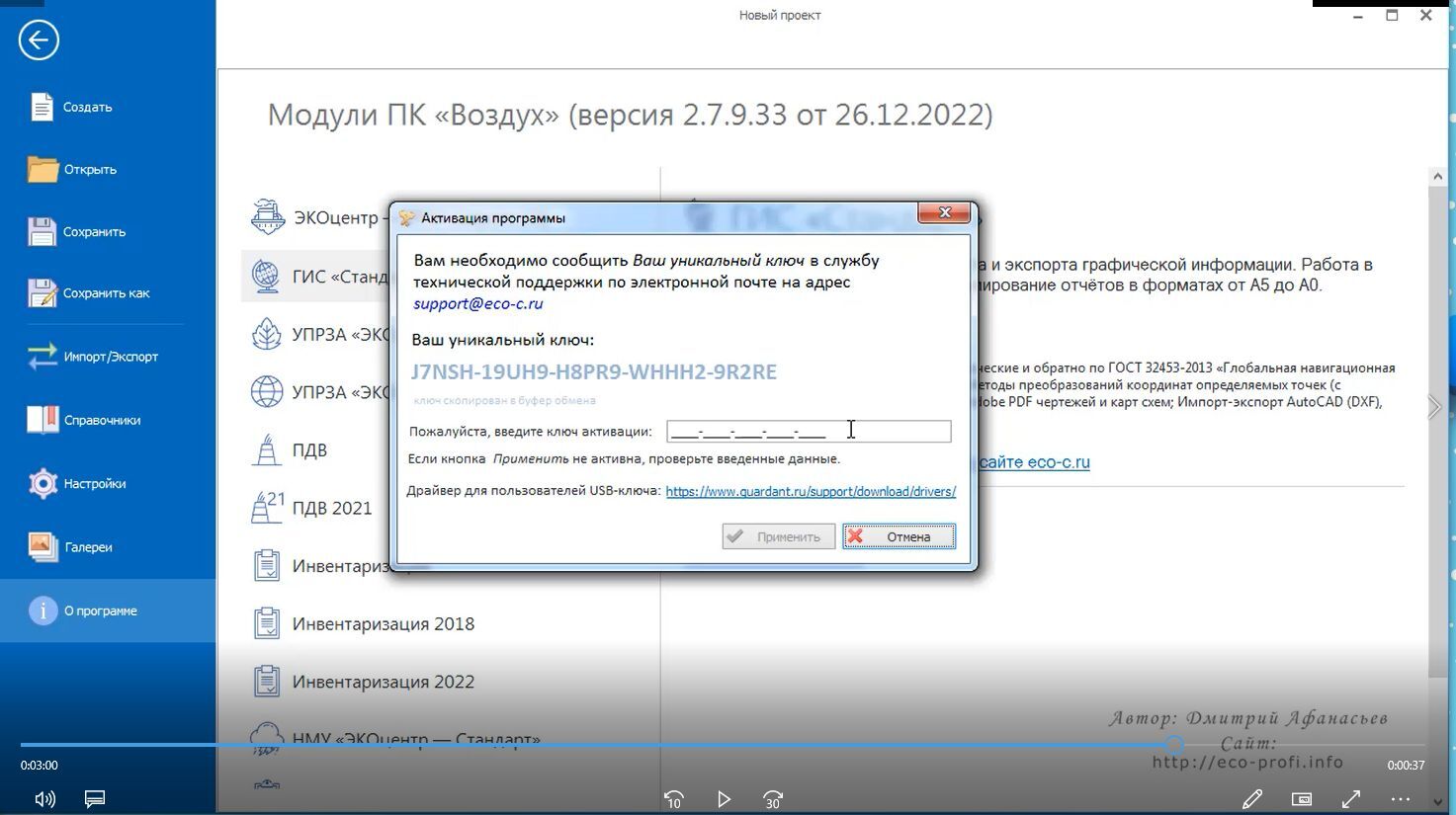Go back using the circled arrow
This screenshot has height=815, width=1456.
pos(39,40)
